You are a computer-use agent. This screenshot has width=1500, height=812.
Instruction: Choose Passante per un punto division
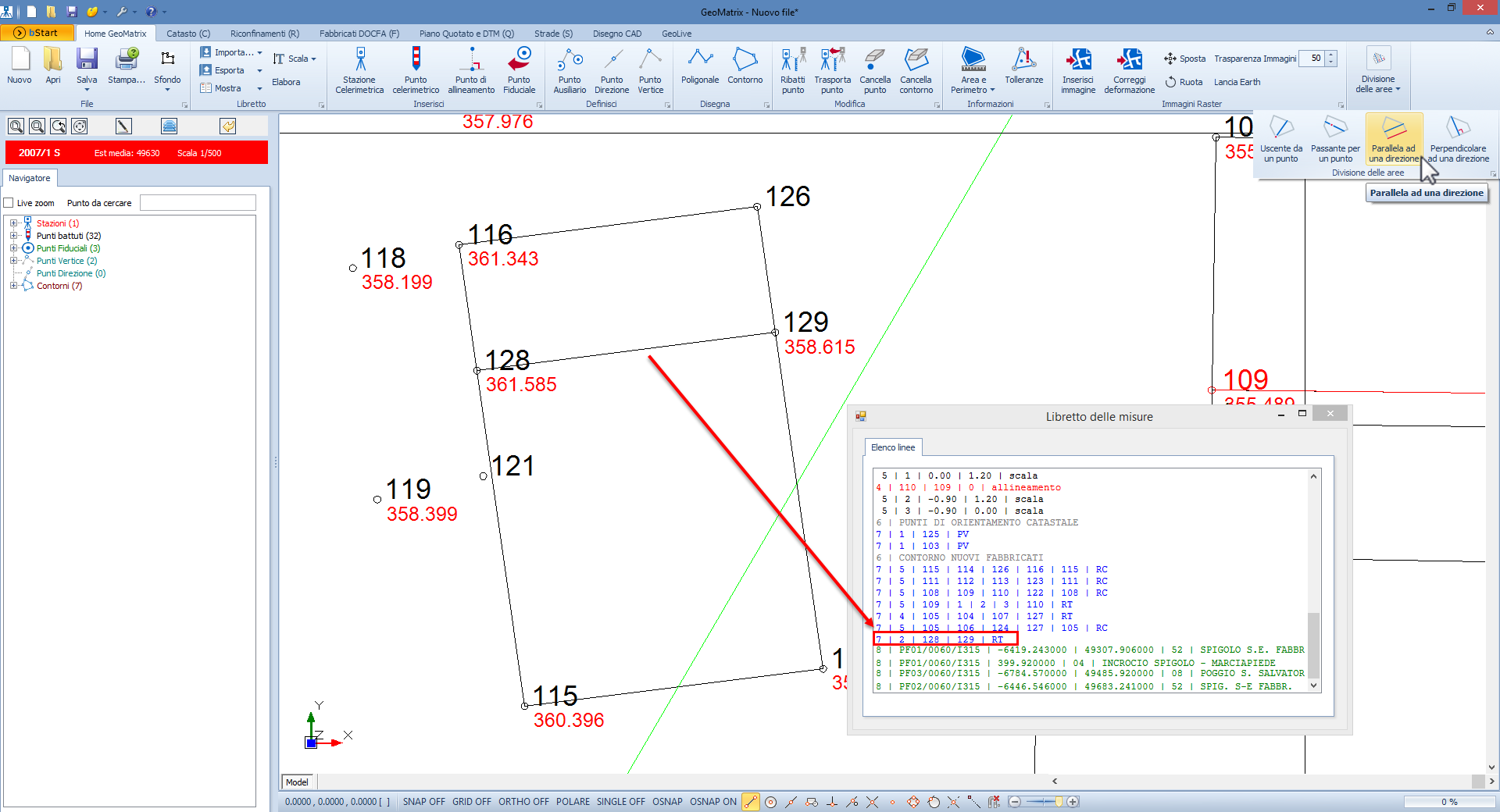[1335, 139]
